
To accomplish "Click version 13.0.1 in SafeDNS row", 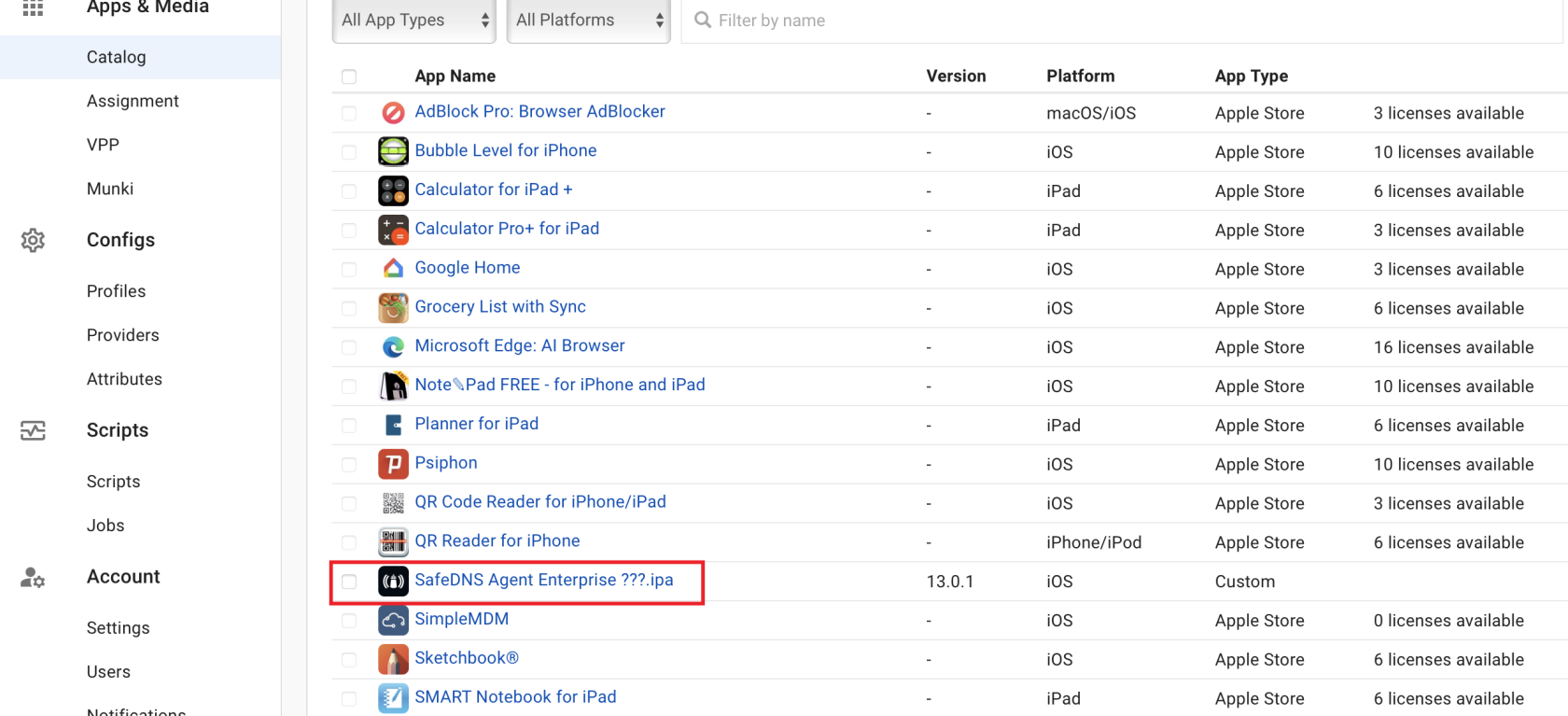I will click(950, 582).
